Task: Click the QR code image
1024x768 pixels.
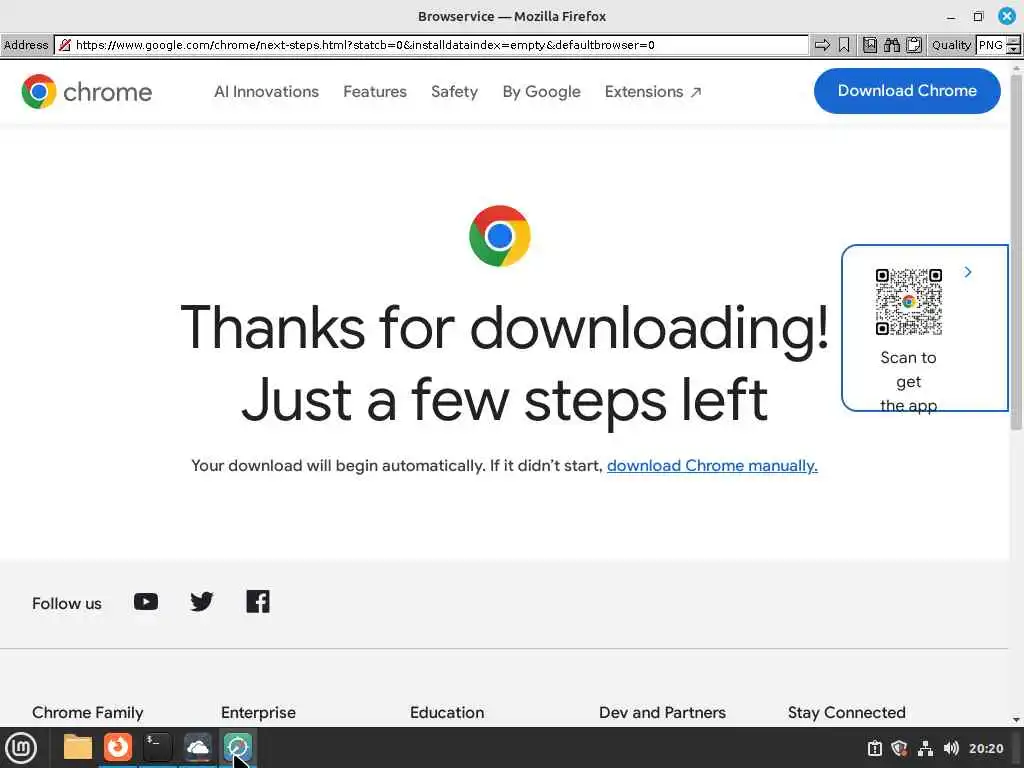Action: point(908,302)
